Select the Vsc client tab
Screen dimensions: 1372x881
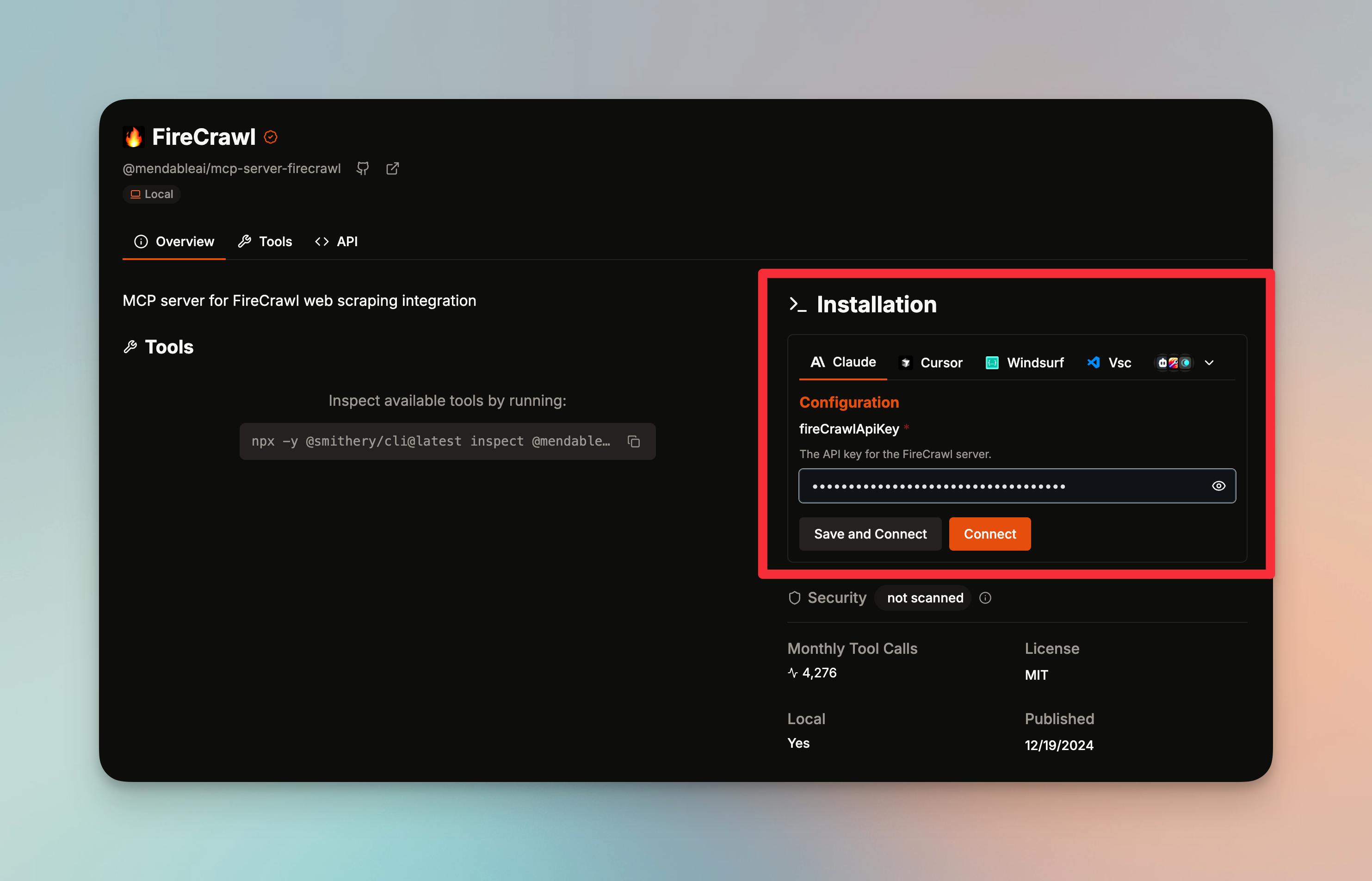(x=1109, y=363)
